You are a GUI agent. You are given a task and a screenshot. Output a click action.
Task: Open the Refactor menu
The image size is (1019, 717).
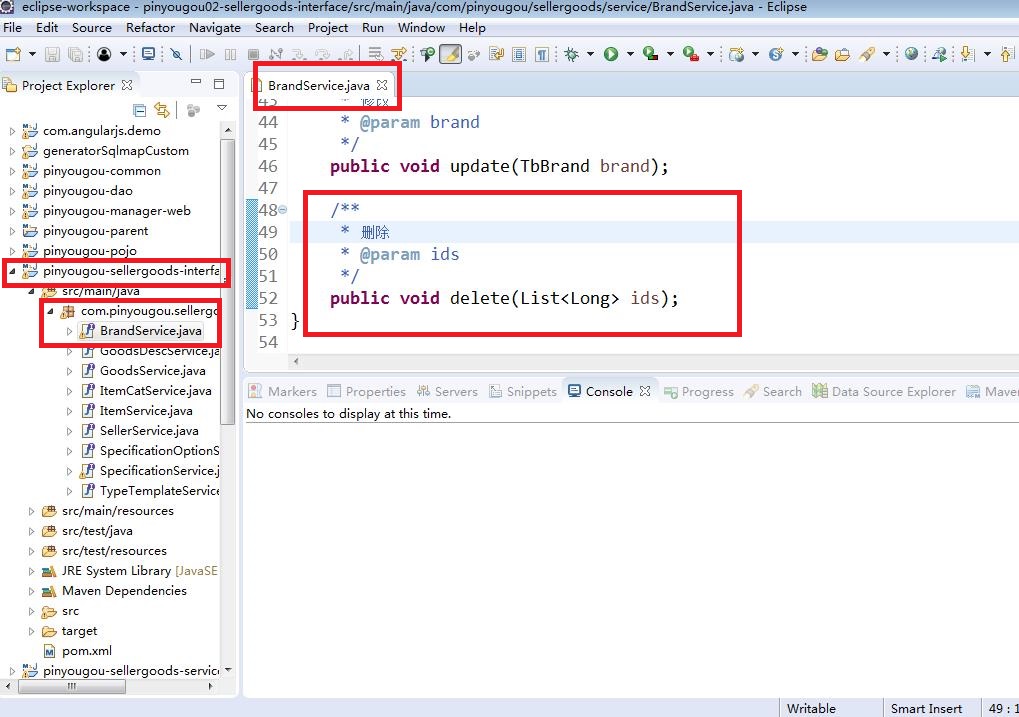point(150,28)
